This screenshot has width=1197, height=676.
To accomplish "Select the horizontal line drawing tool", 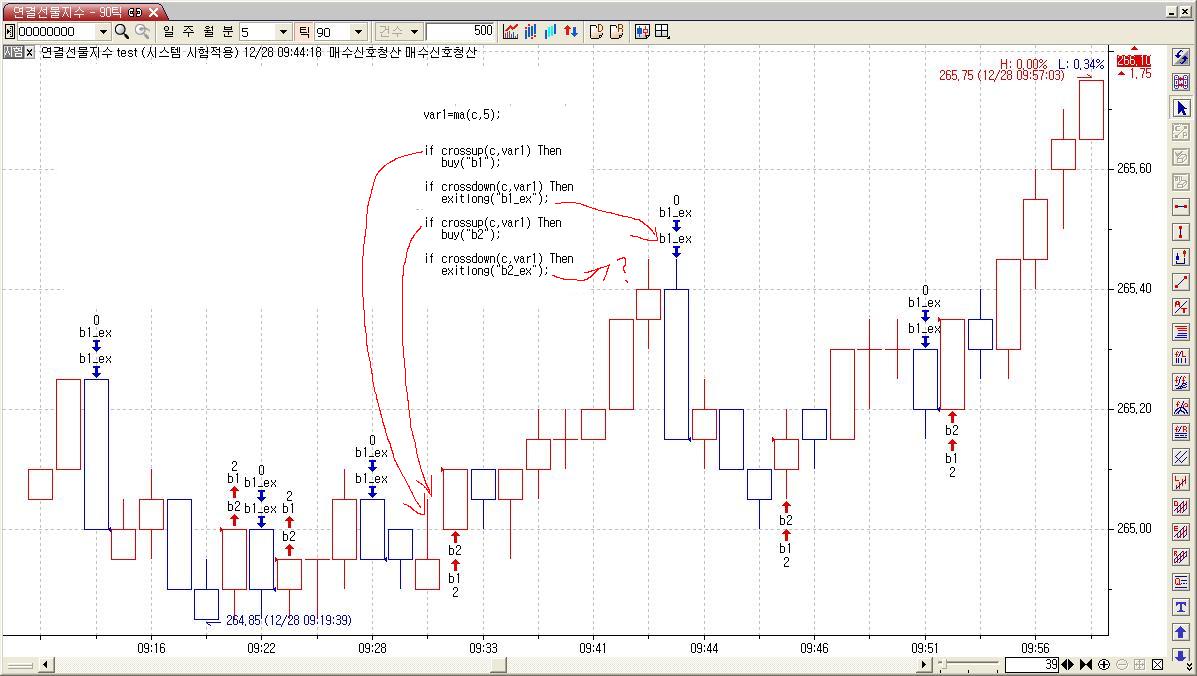I will pyautogui.click(x=1181, y=207).
